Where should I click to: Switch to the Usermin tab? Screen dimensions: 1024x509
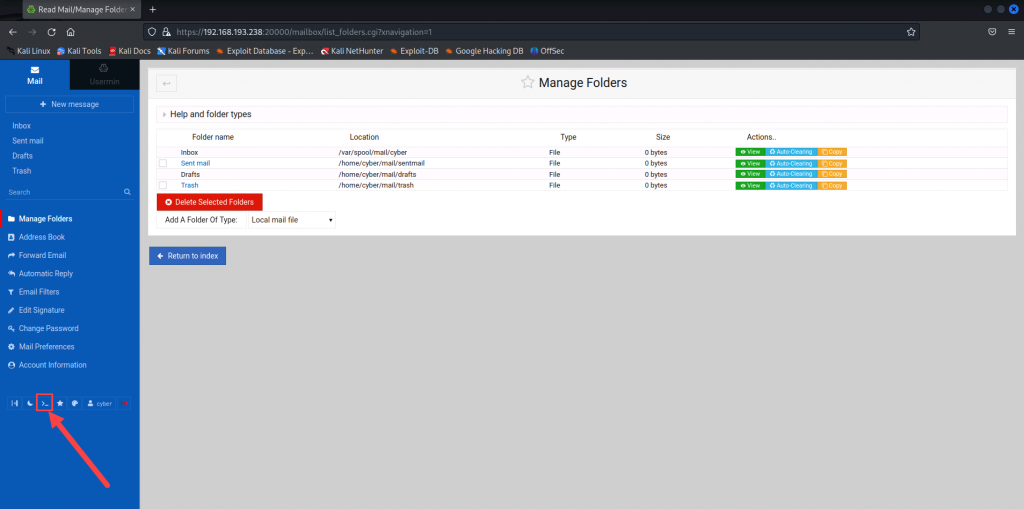[104, 75]
